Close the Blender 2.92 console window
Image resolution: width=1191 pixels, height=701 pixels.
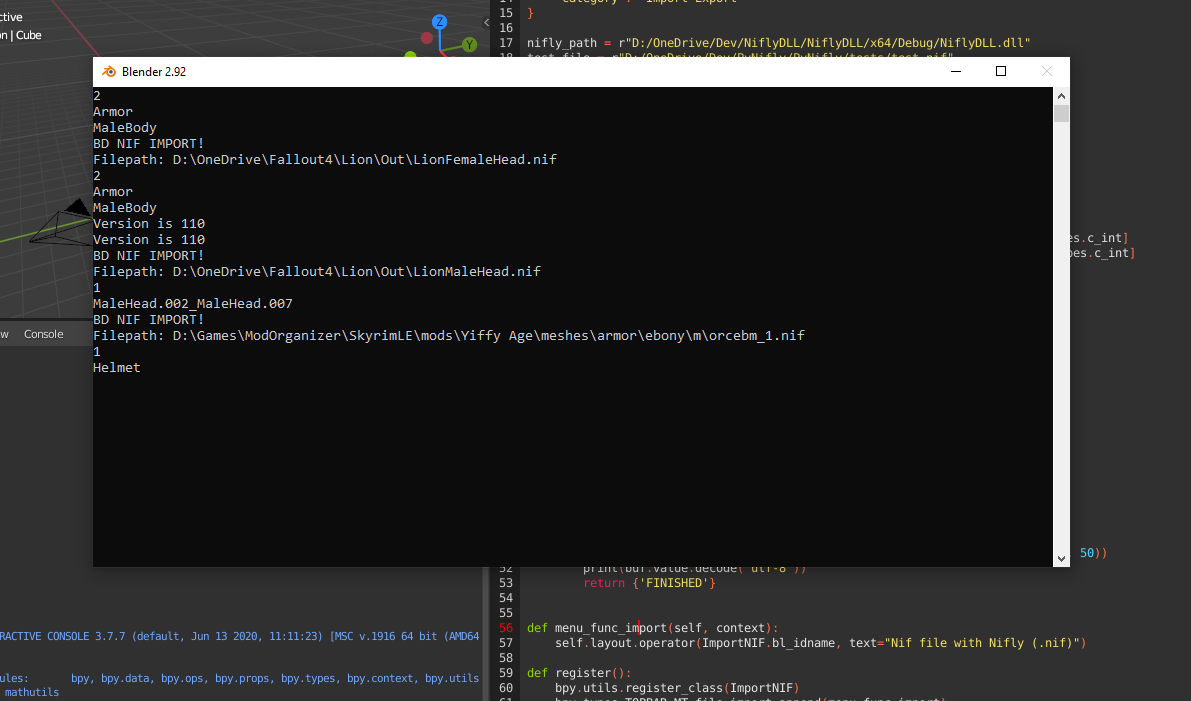tap(1047, 71)
